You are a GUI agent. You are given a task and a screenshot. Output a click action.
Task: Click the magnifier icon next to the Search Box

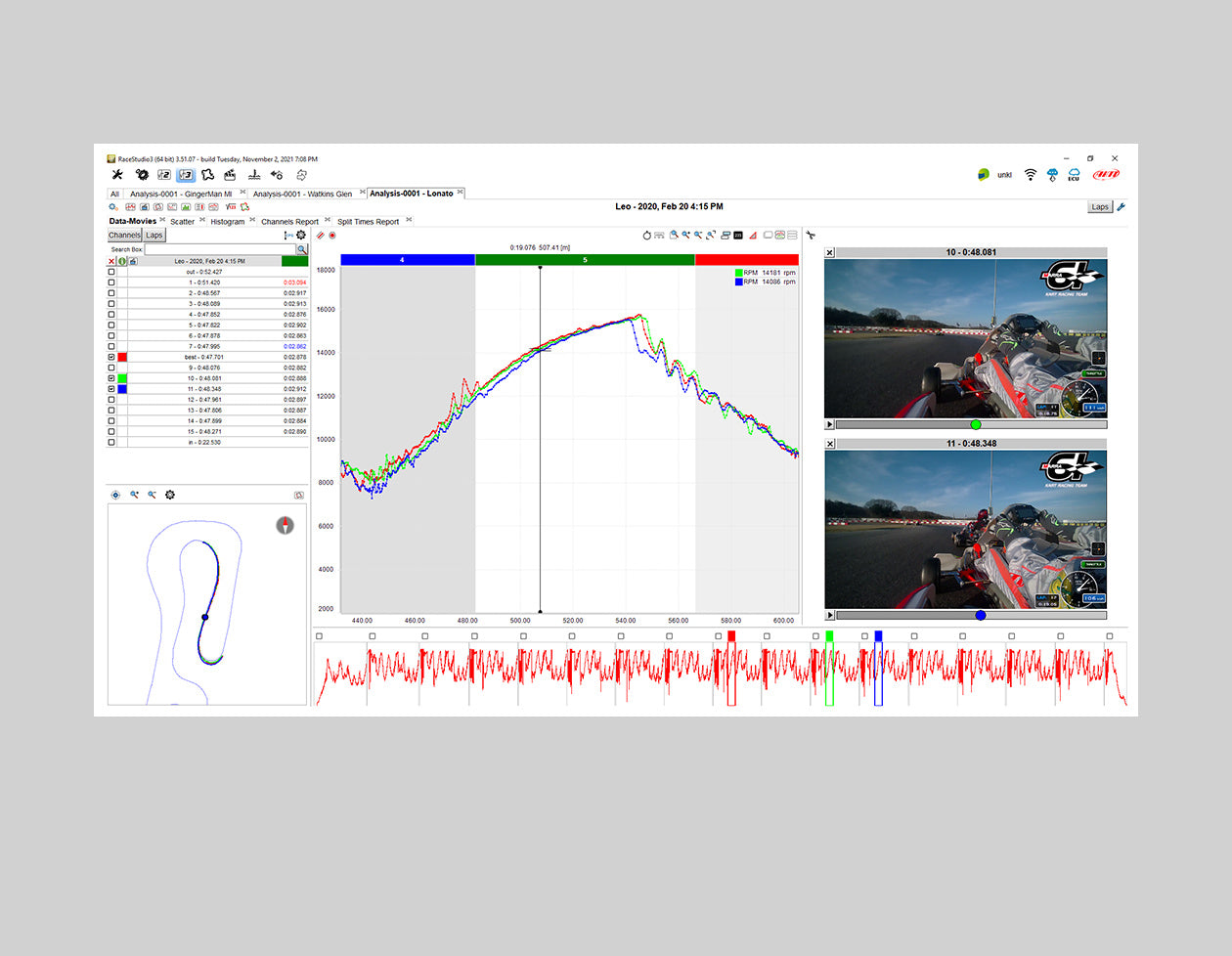(x=301, y=250)
